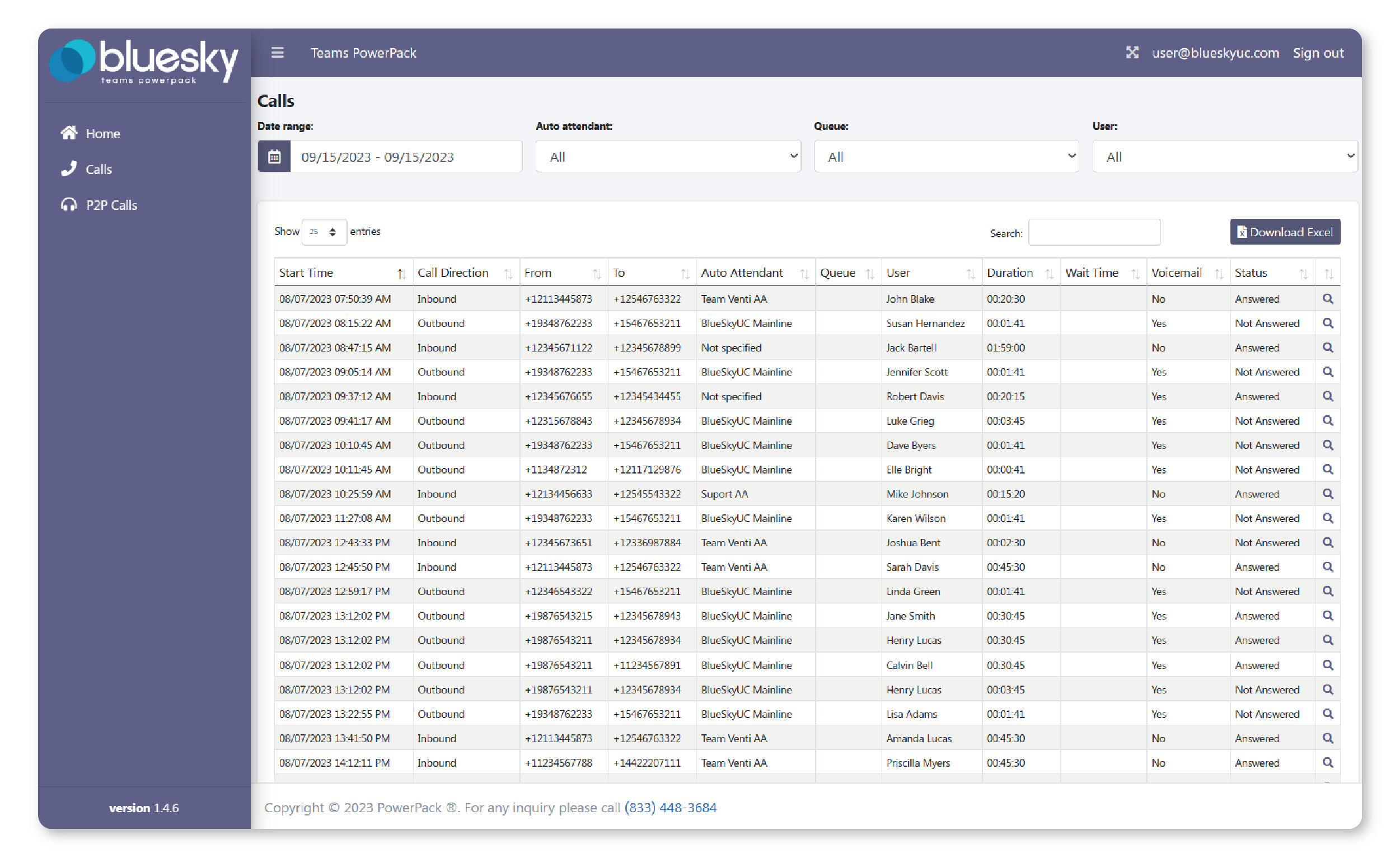Screen dimensions: 1400x858
Task: Go to Calls in sidebar
Action: [x=99, y=170]
